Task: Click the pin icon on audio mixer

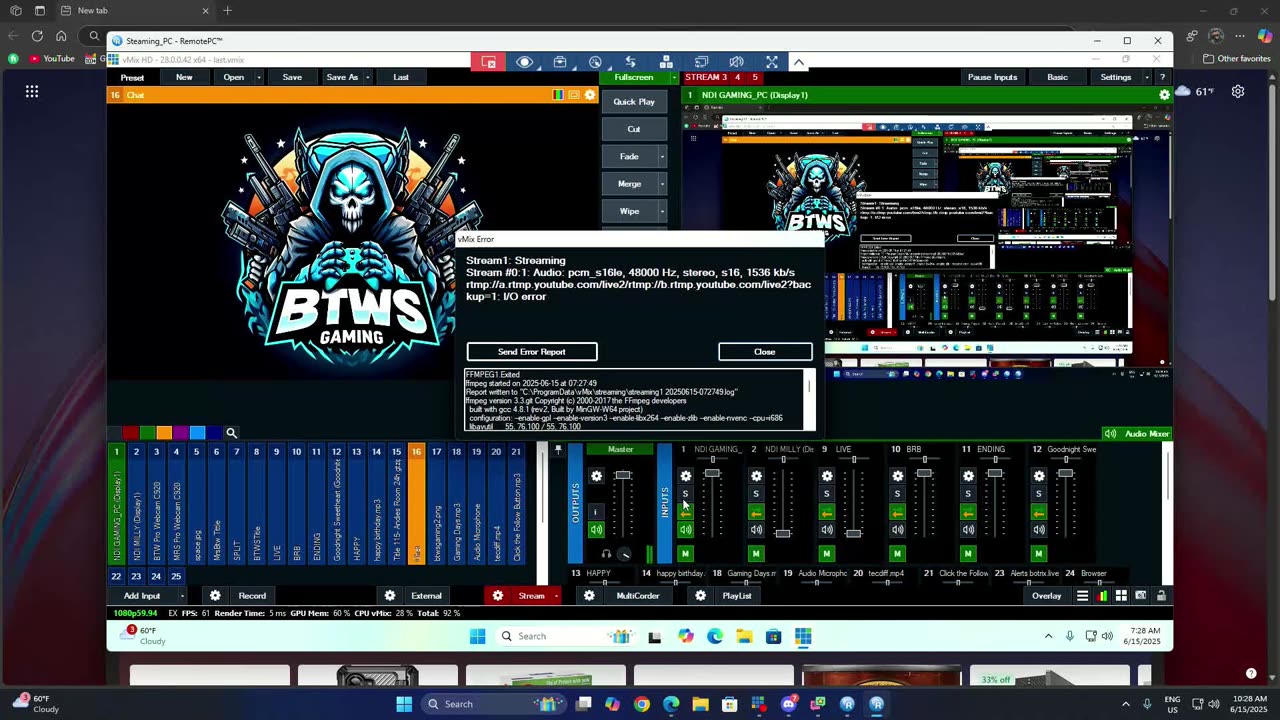Action: point(558,449)
